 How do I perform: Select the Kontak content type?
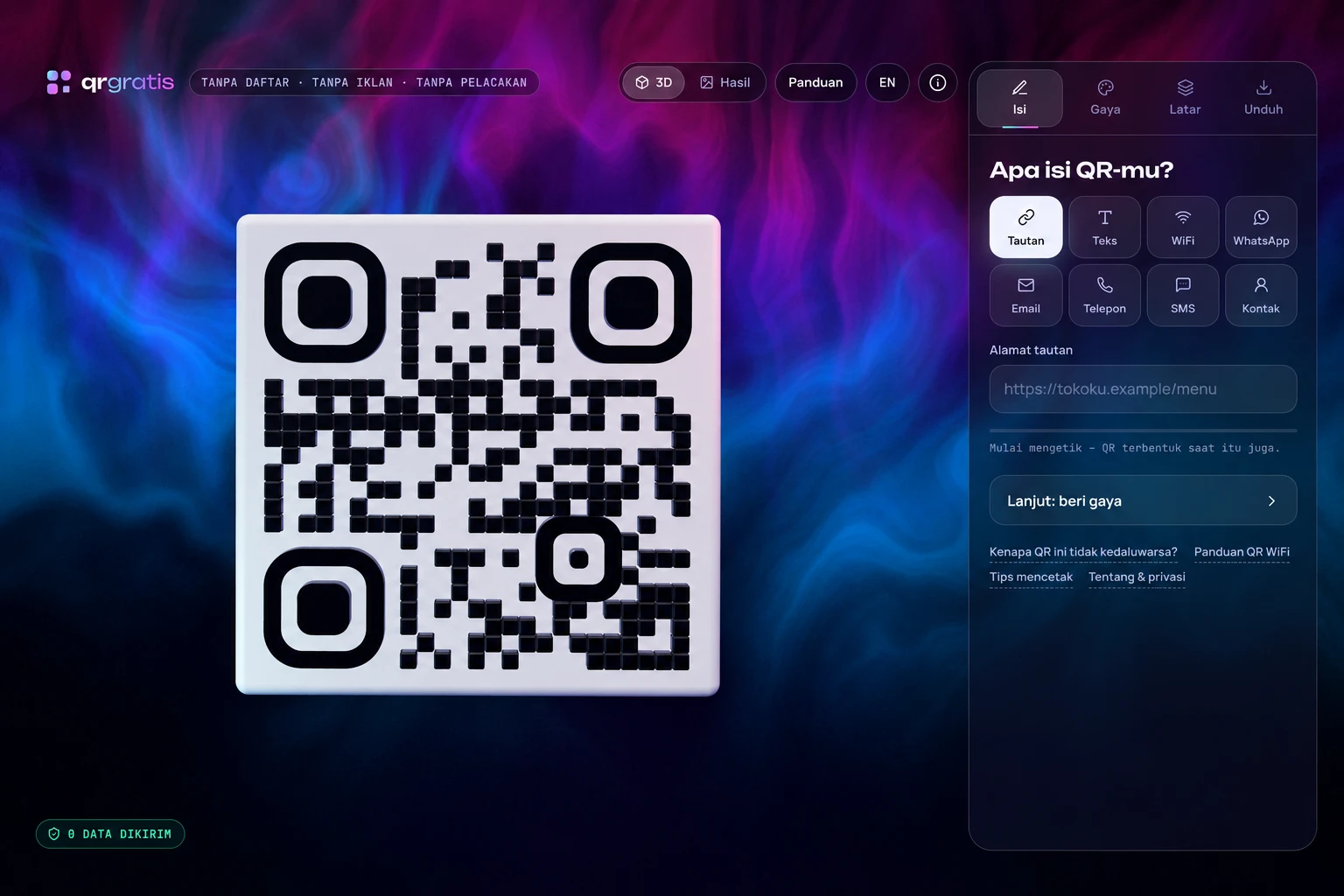click(1261, 295)
